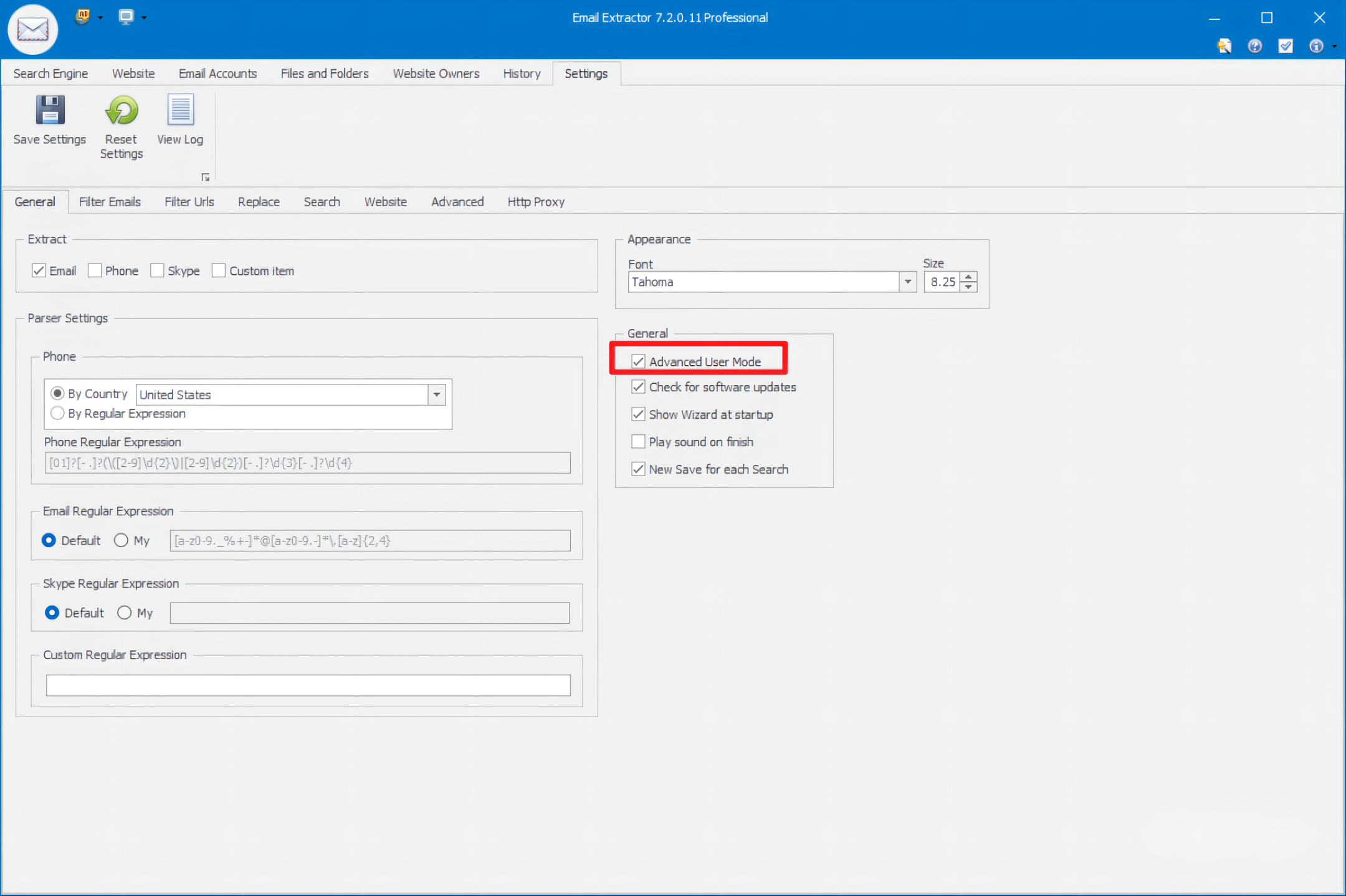The height and width of the screenshot is (896, 1346).
Task: Maximize the Email Extractor window
Action: point(1267,18)
